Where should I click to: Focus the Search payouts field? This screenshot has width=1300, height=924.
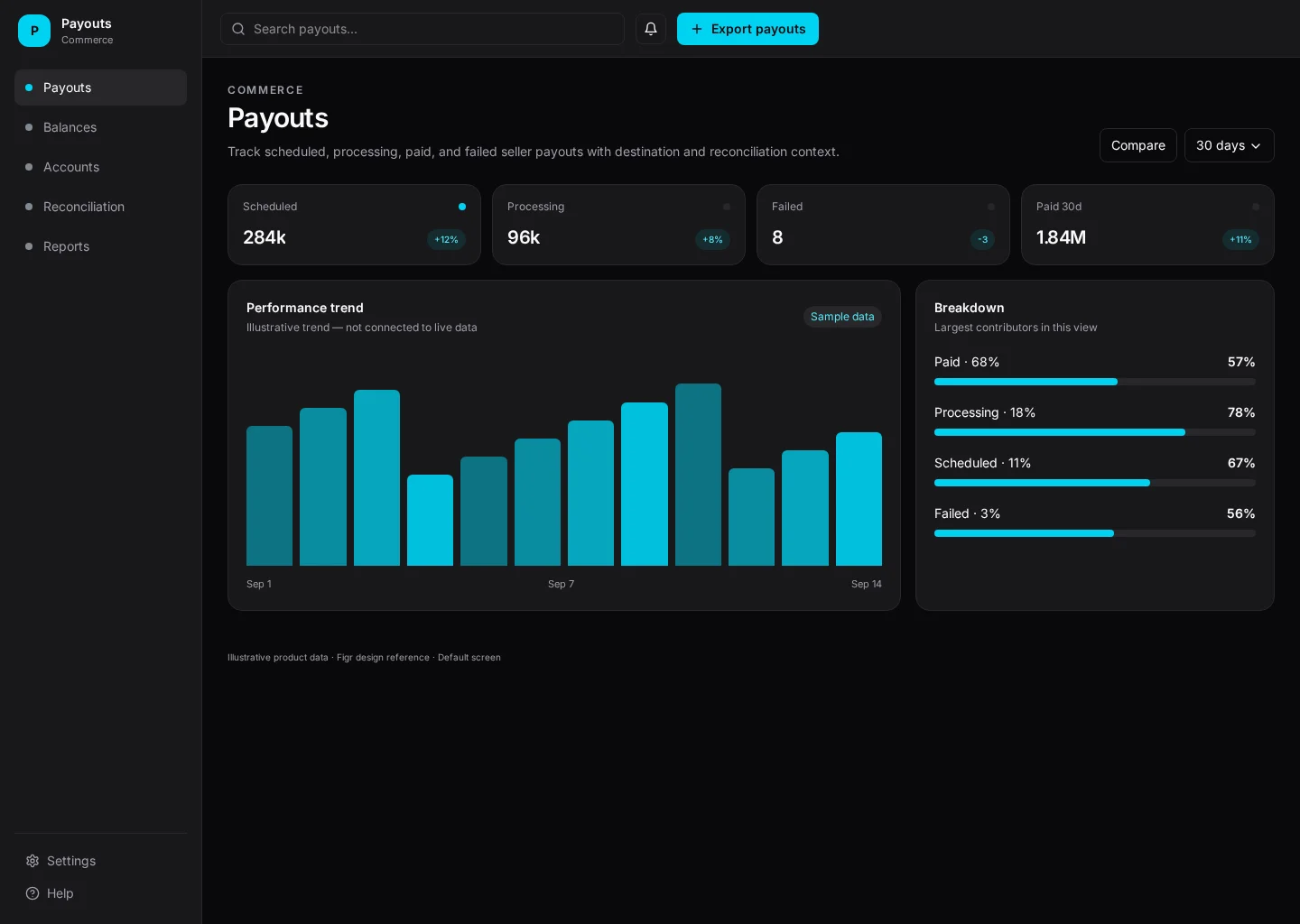[422, 29]
